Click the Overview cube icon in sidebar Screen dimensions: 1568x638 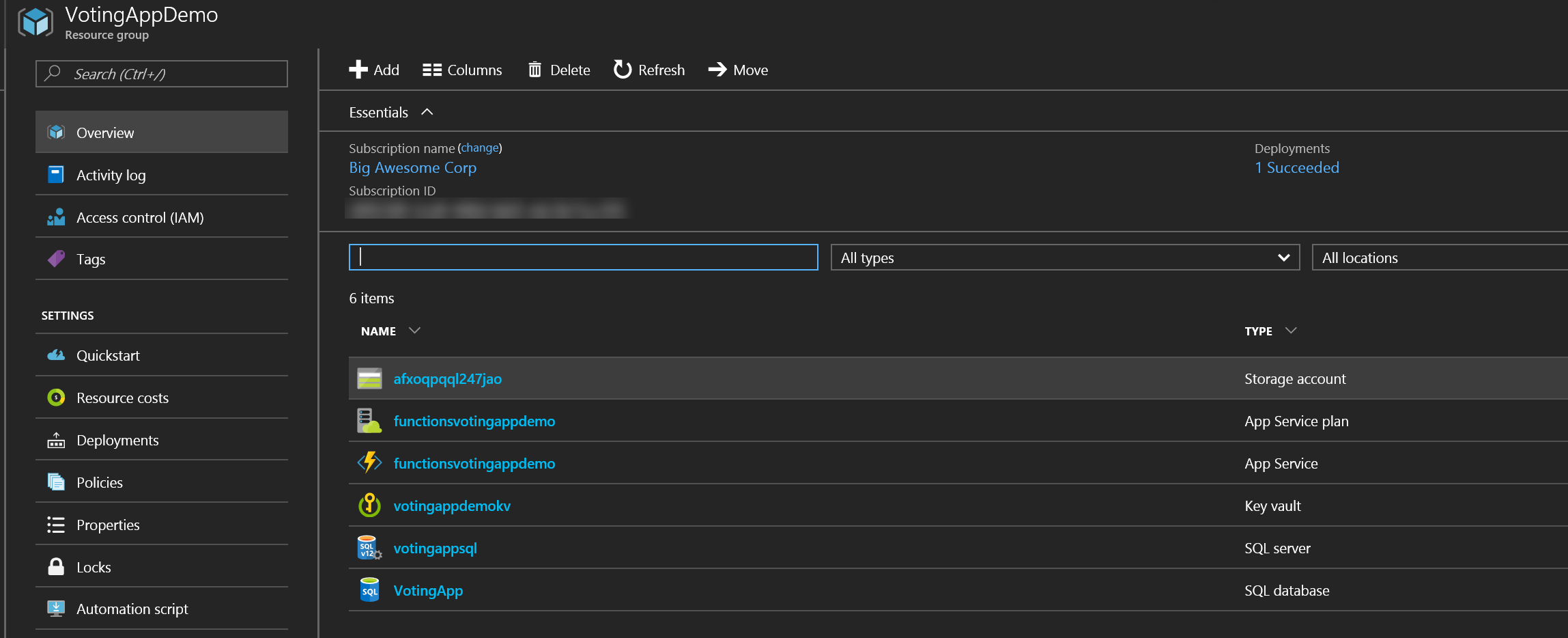pos(56,132)
